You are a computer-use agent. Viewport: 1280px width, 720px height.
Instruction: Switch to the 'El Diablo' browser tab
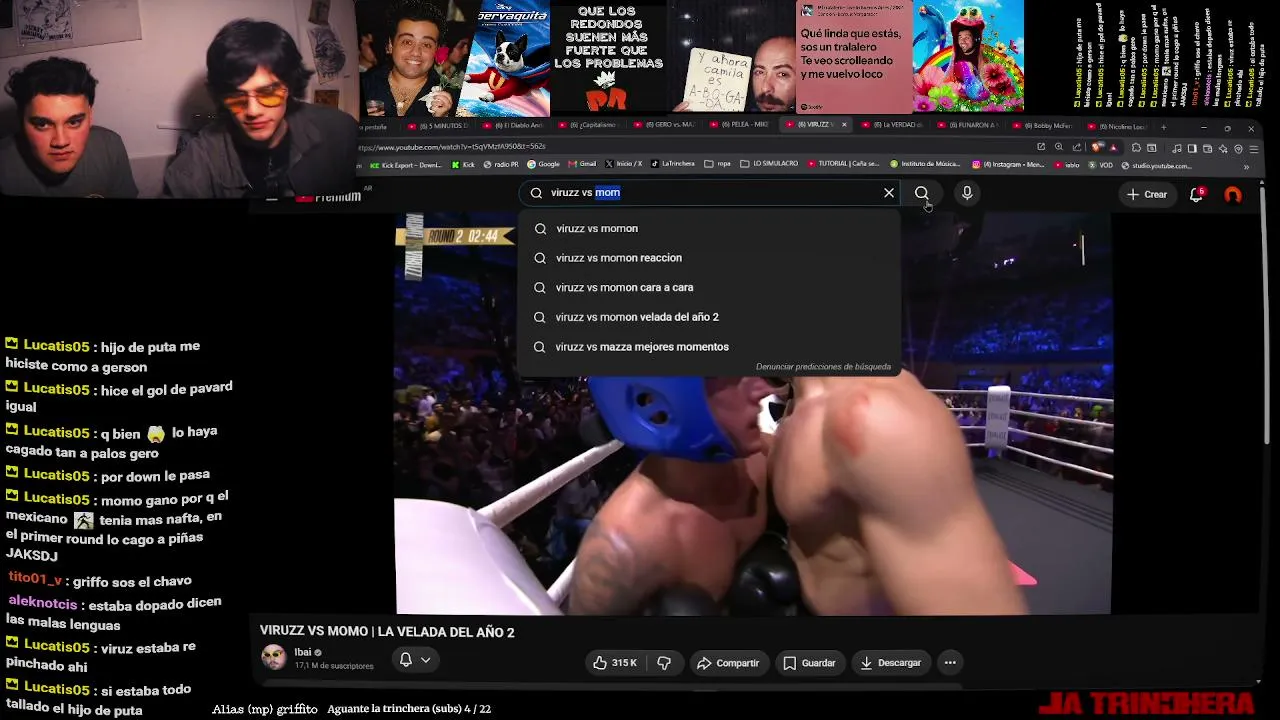(513, 126)
